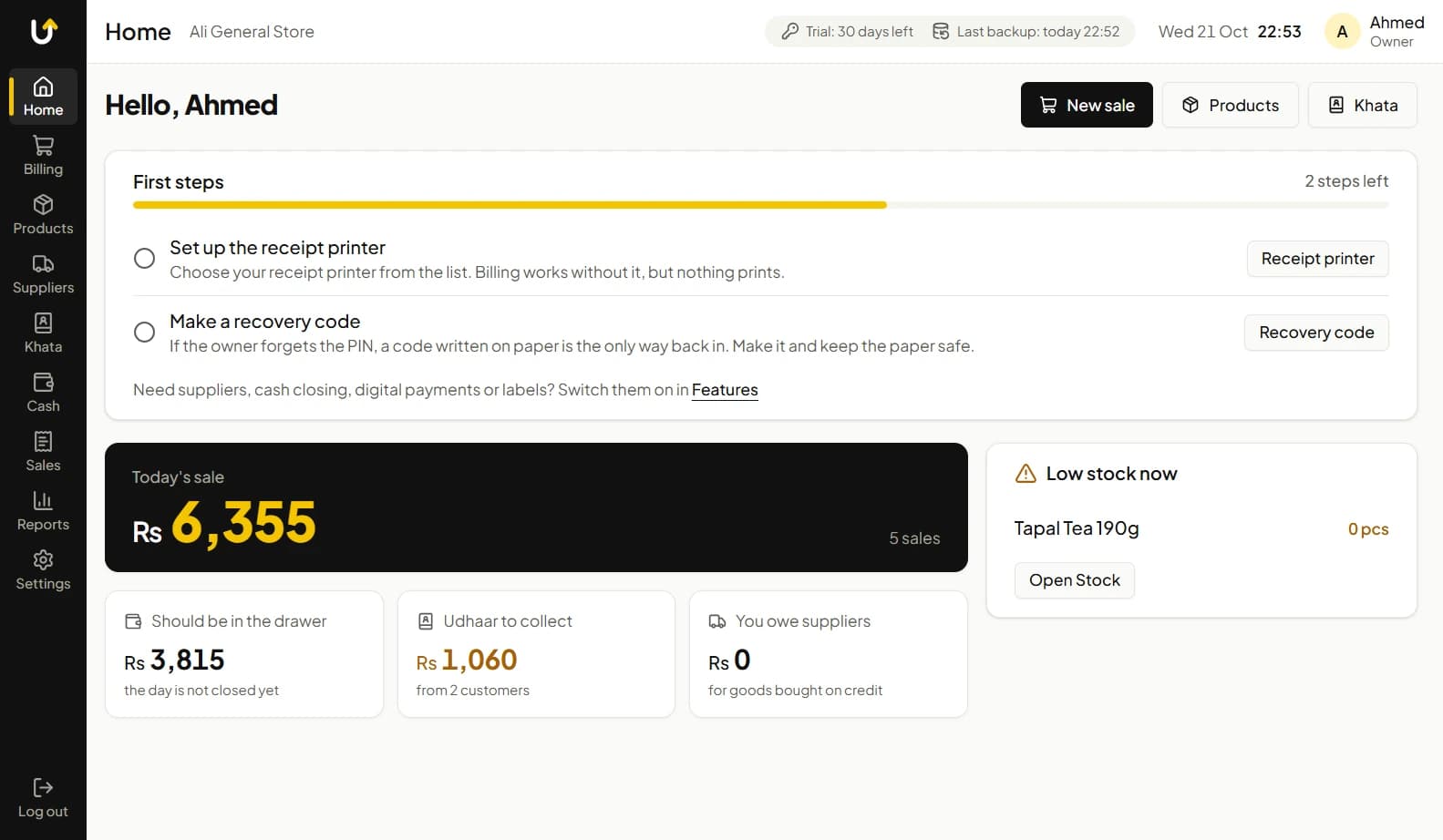Open the Today's sale card

coord(536,507)
